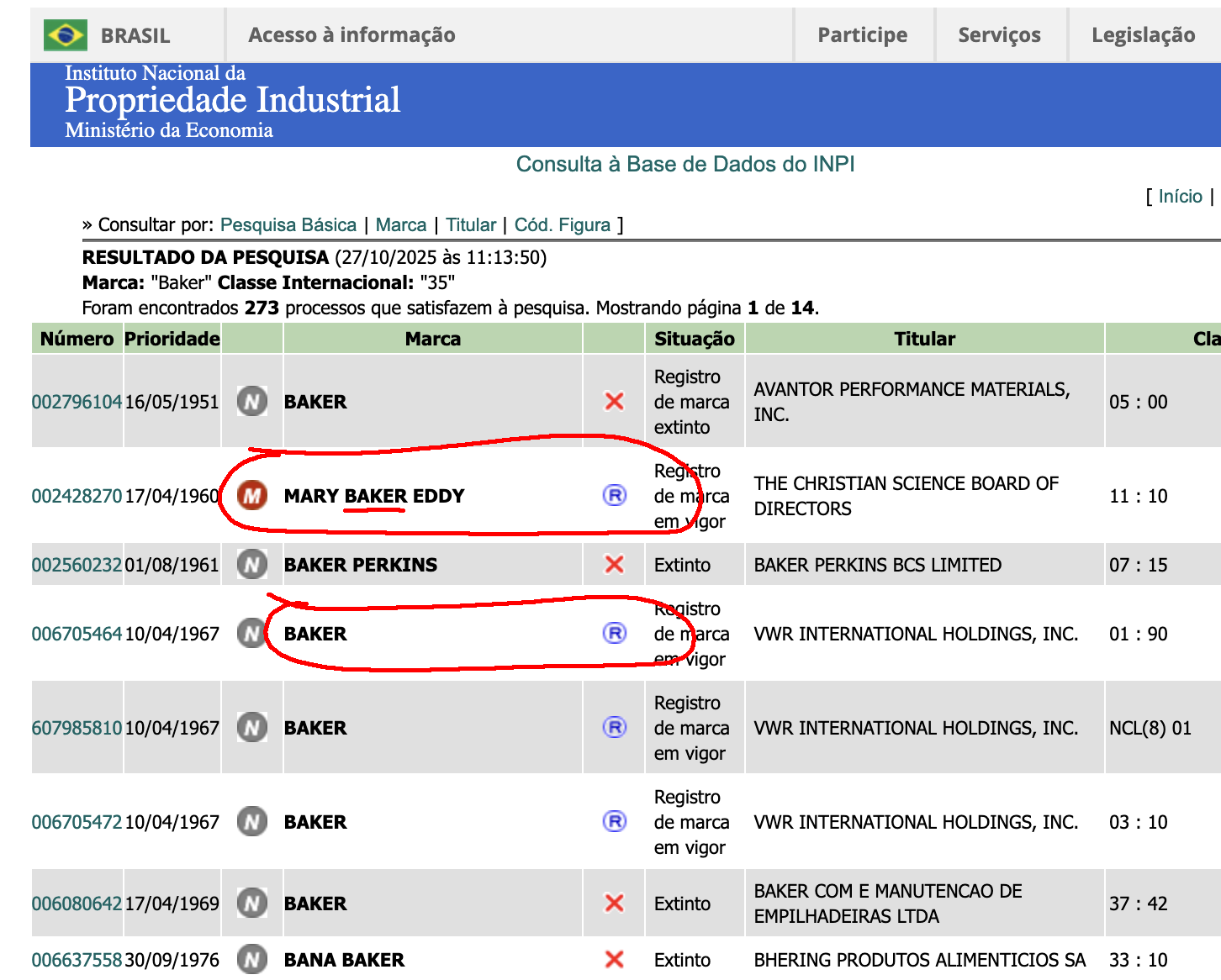Viewport: 1221px width, 980px height.
Task: Click the Brazil flag icon
Action: pos(65,35)
